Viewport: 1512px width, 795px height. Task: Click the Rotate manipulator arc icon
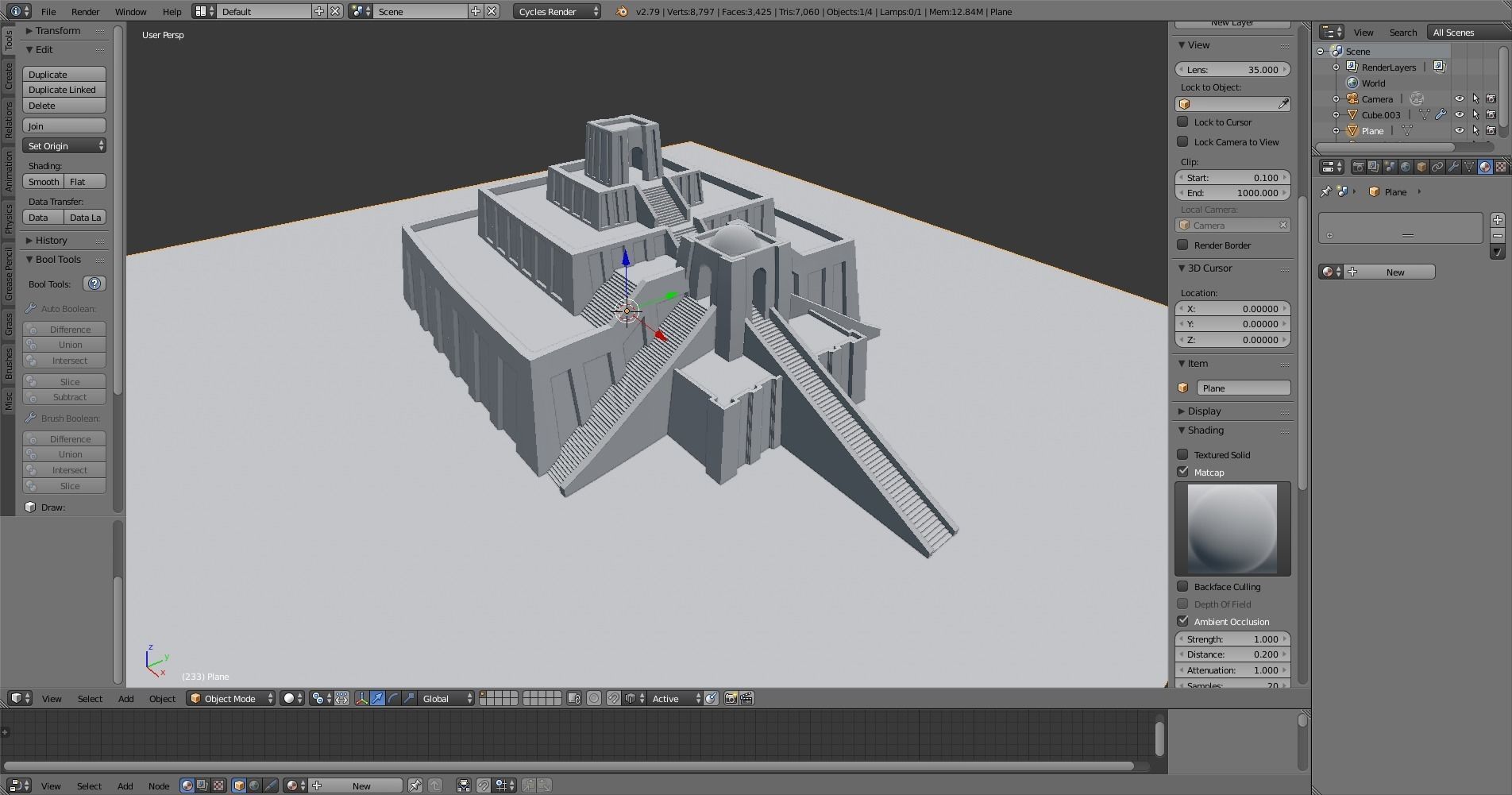pyautogui.click(x=393, y=698)
